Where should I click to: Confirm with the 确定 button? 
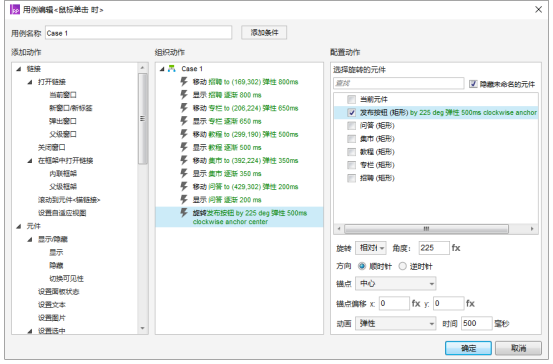[468, 348]
